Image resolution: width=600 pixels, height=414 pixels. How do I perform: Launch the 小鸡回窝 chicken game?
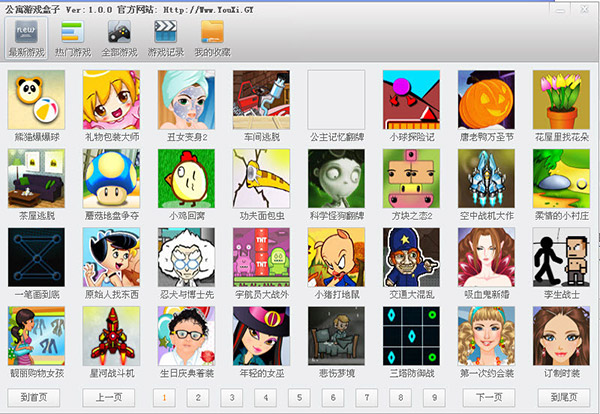coord(186,178)
